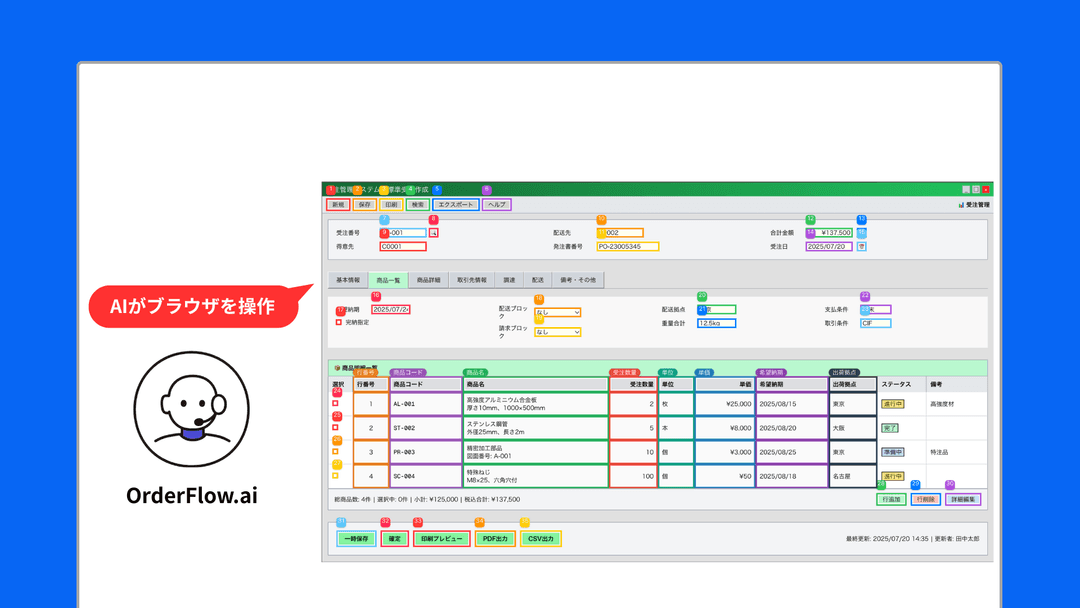Open the 配送ブロック dropdown
Screen dimensions: 1080x608
tap(558, 313)
